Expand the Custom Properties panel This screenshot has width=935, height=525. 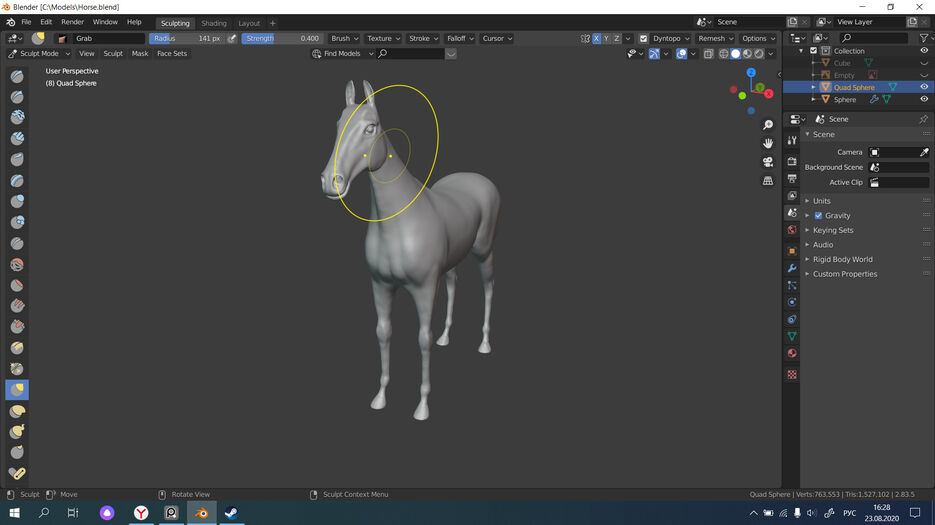tap(844, 274)
